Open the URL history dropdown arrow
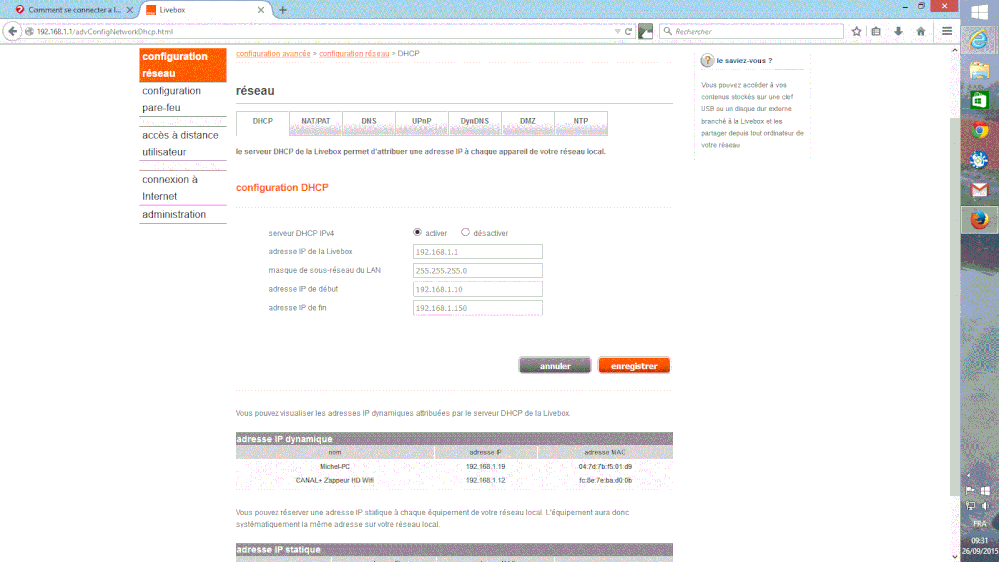 point(617,31)
